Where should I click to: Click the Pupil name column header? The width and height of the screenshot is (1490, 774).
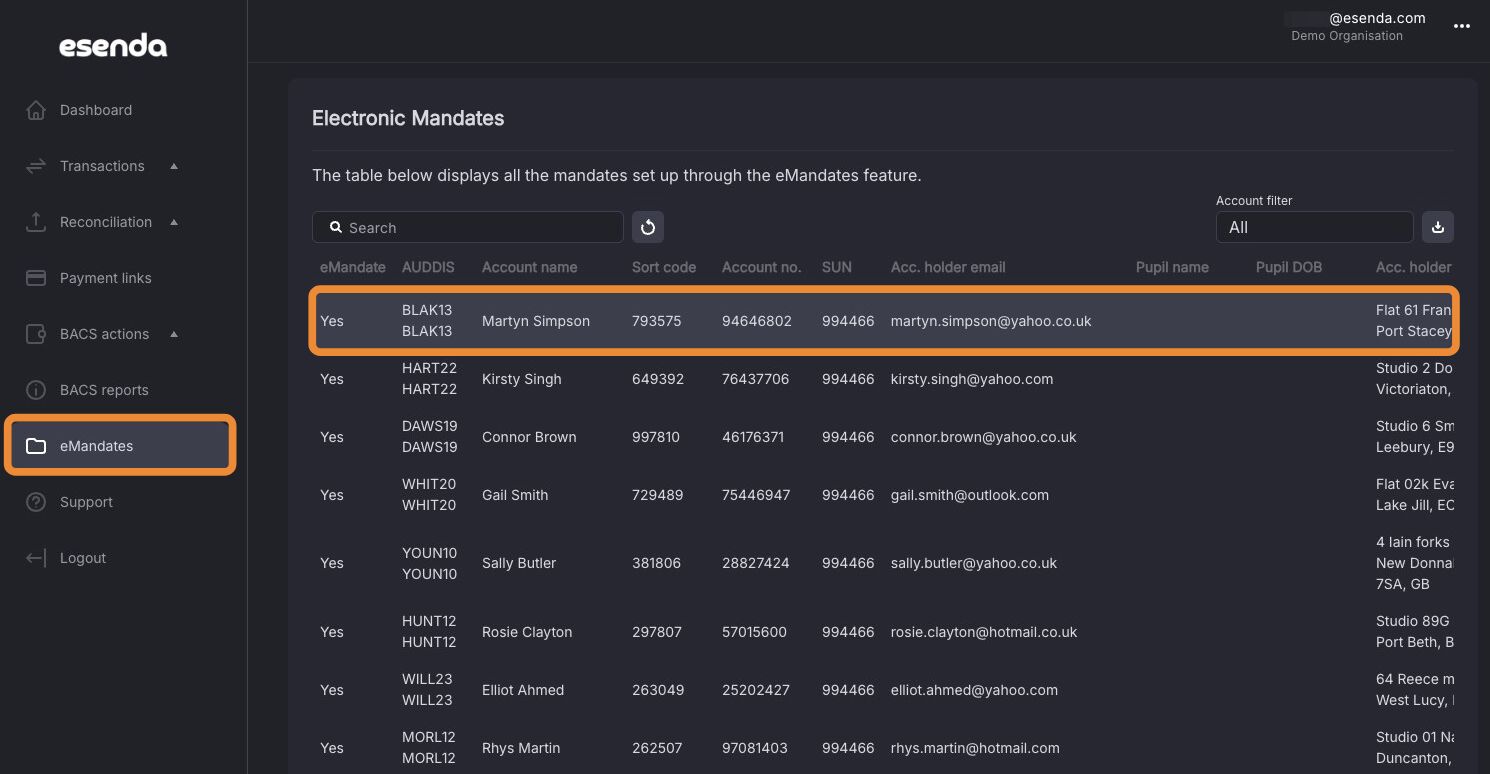[1172, 267]
